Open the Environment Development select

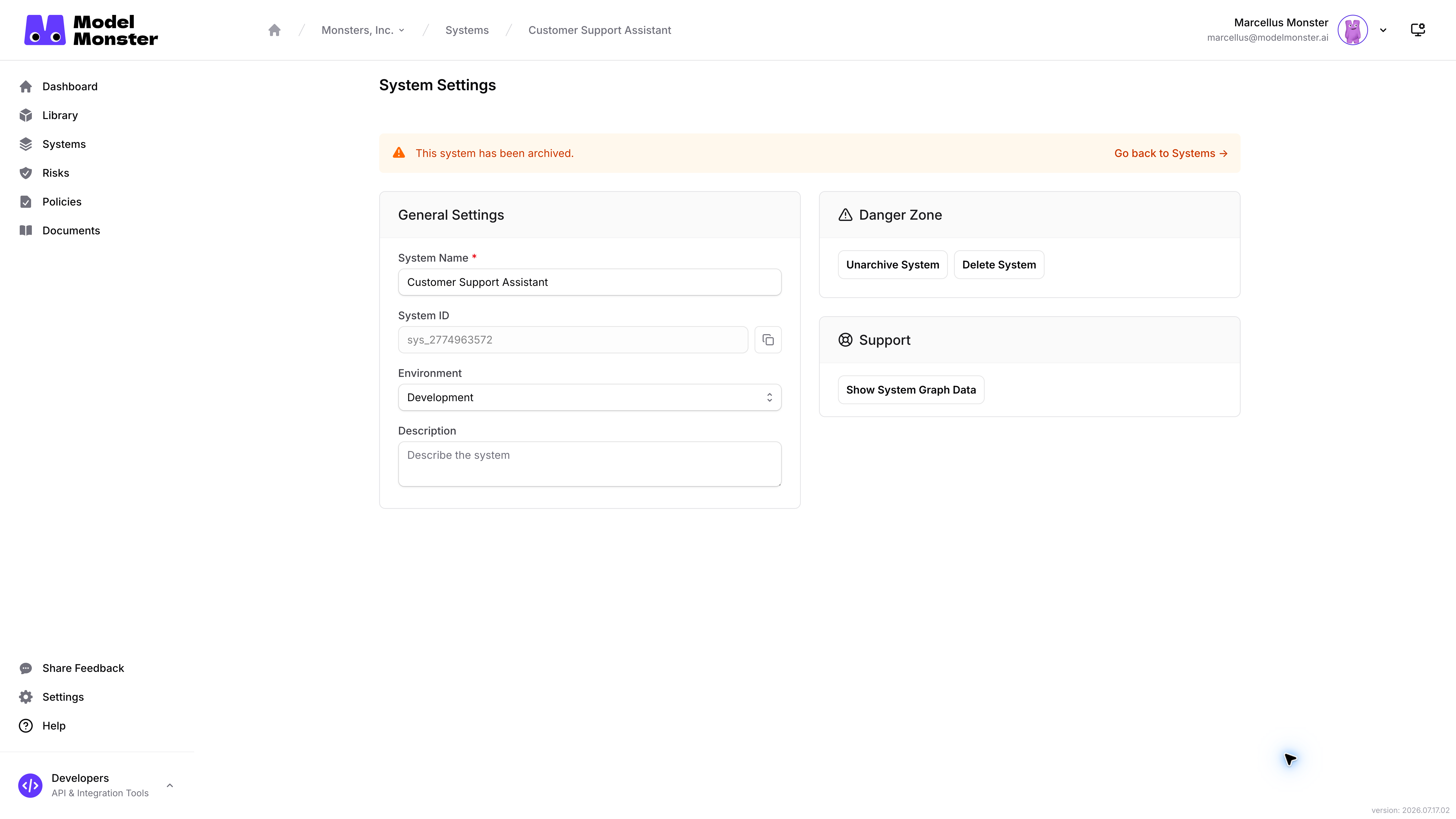click(589, 397)
